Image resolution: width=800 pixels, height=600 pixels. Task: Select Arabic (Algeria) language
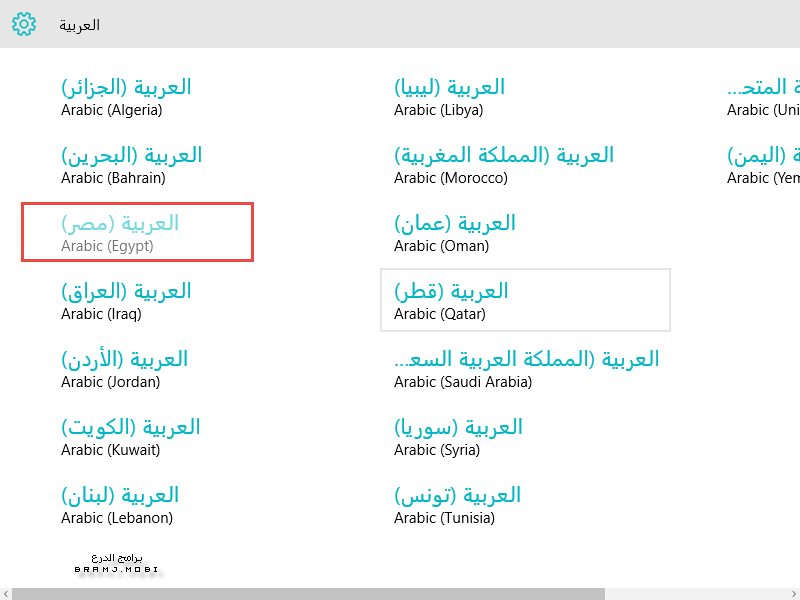126,97
